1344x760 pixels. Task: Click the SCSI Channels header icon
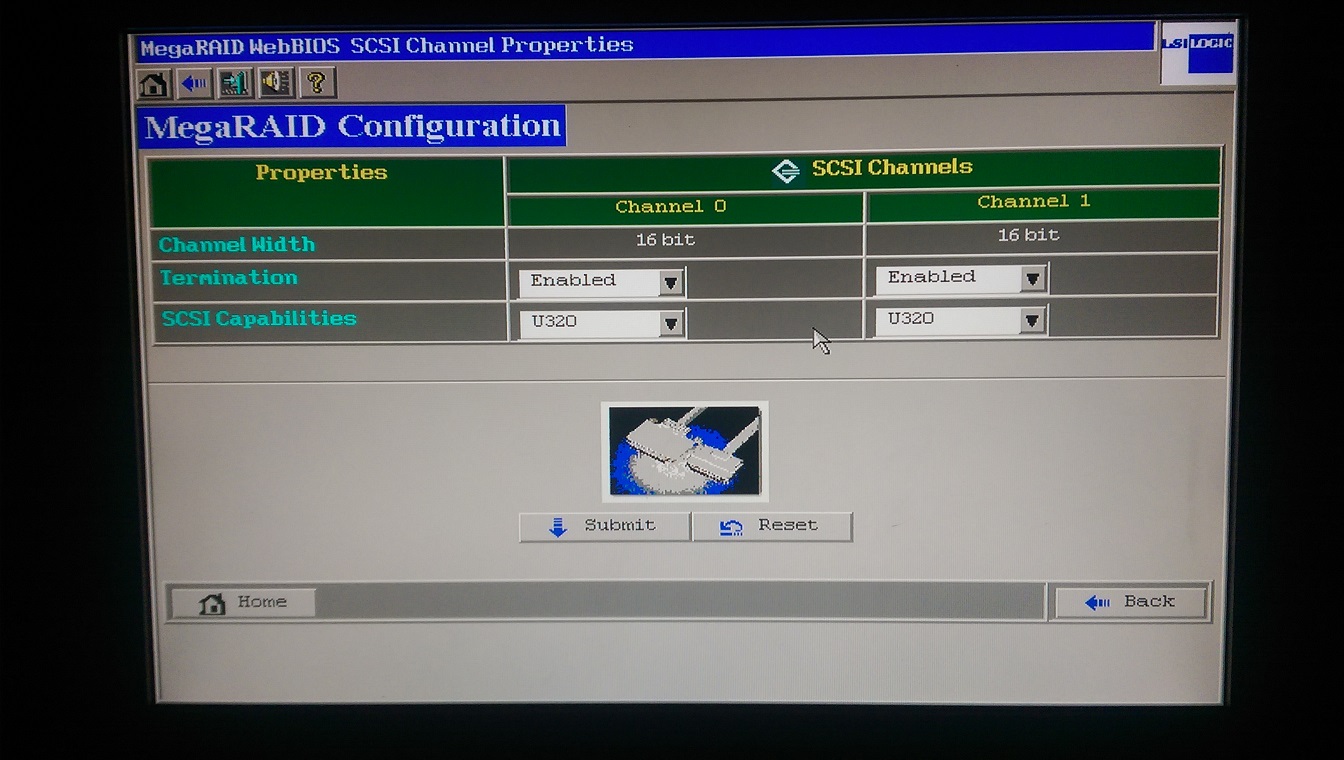[786, 171]
